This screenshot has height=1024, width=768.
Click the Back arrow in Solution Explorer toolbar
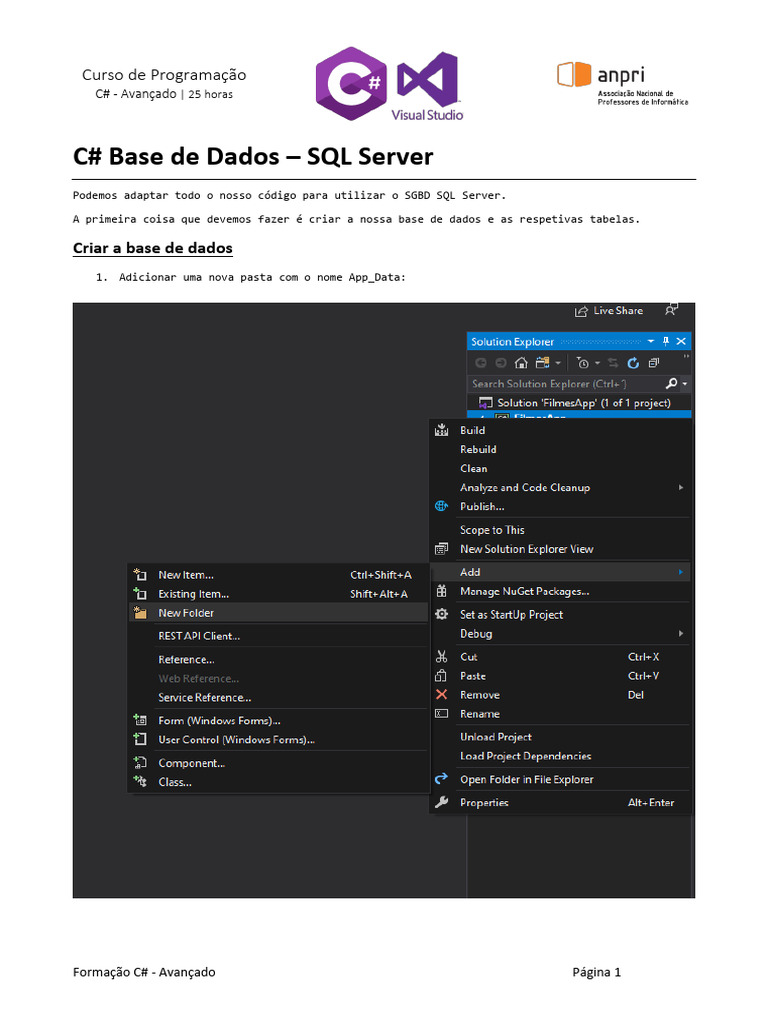point(481,363)
